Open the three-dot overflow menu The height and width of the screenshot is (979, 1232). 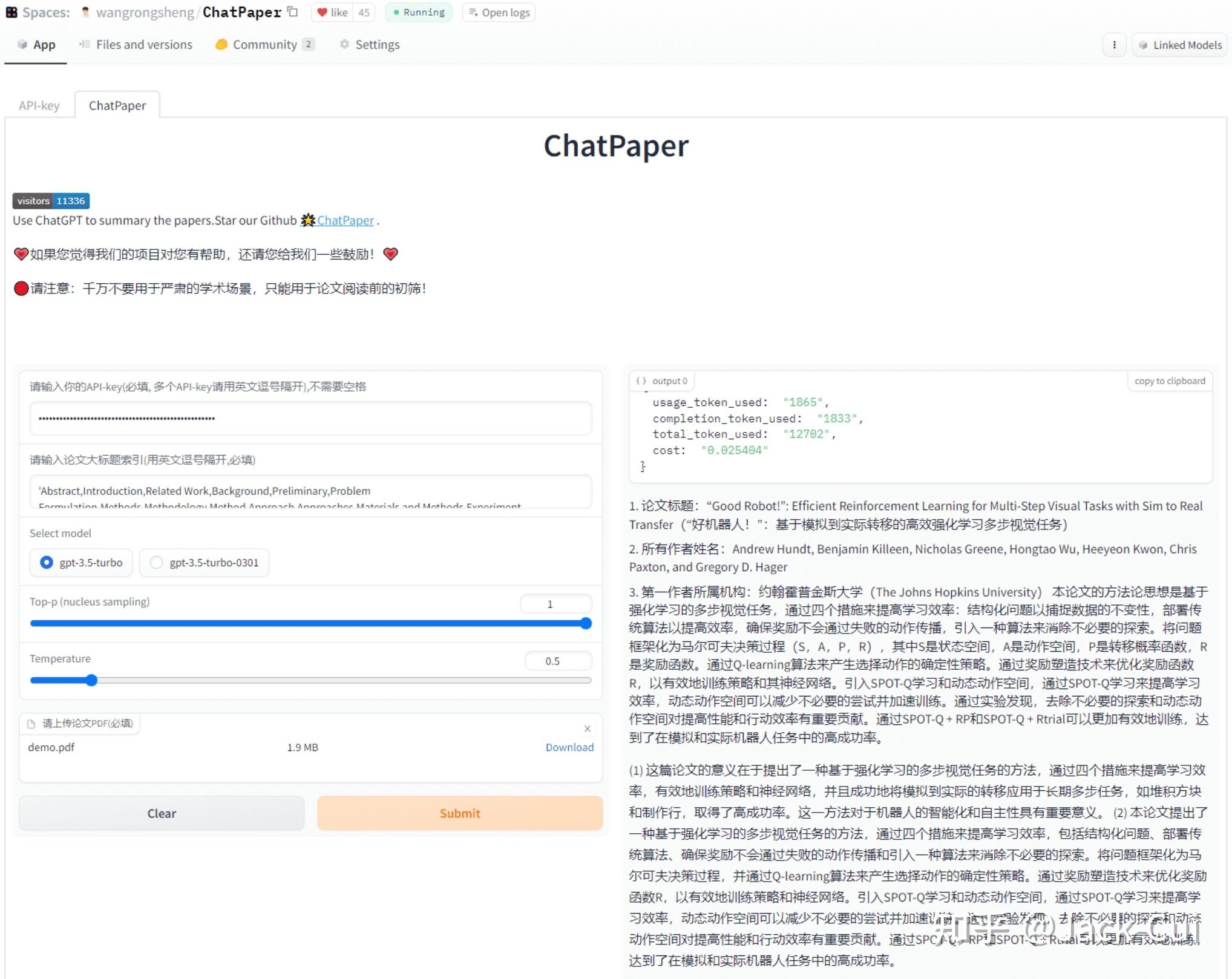[1114, 44]
